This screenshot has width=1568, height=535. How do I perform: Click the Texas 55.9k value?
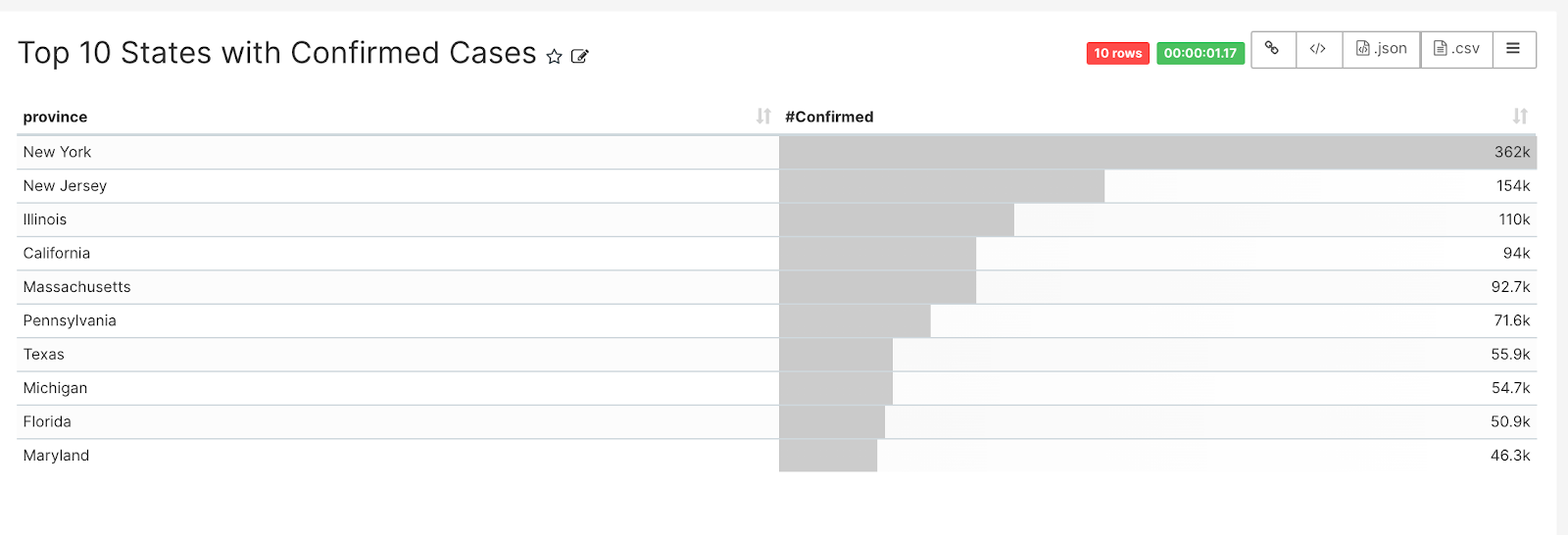pos(1510,355)
